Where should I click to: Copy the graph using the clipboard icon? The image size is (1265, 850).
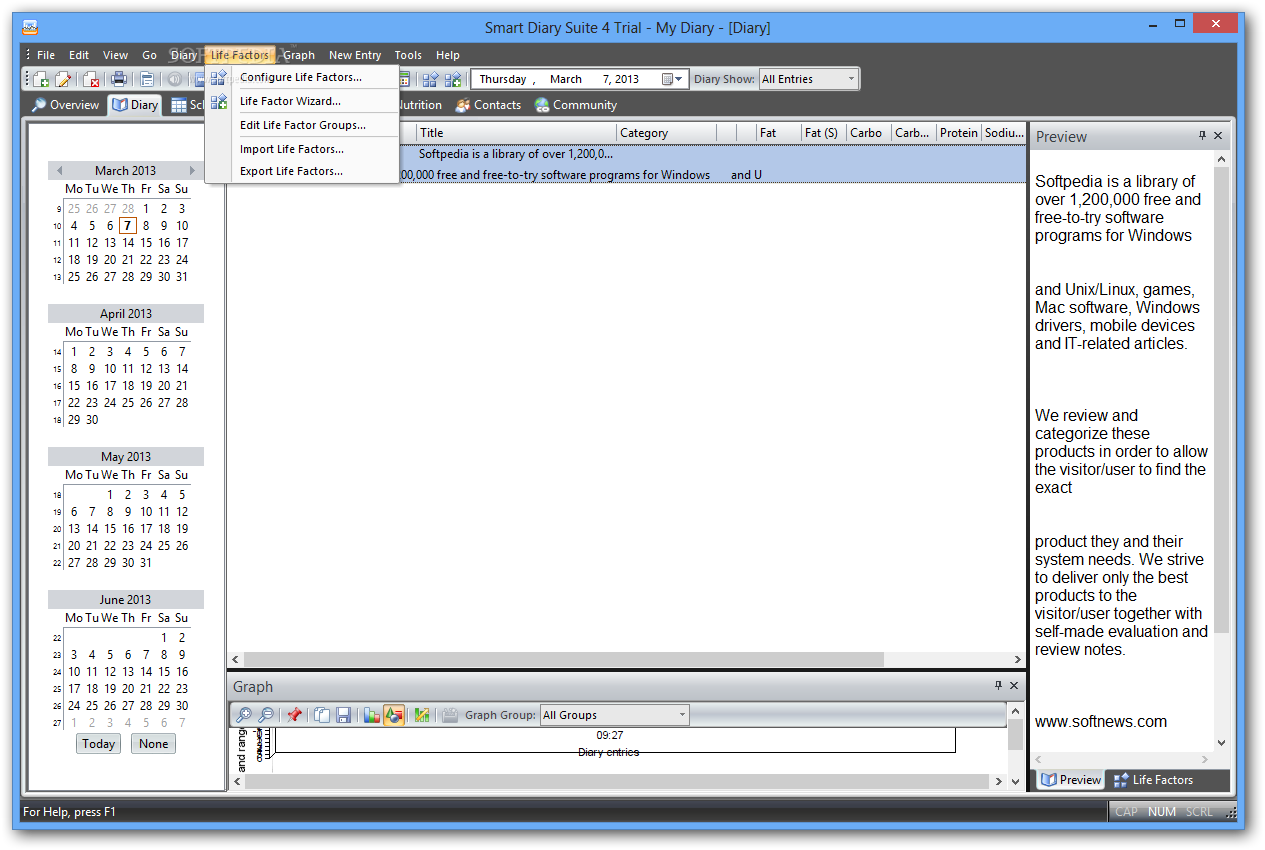pyautogui.click(x=322, y=715)
